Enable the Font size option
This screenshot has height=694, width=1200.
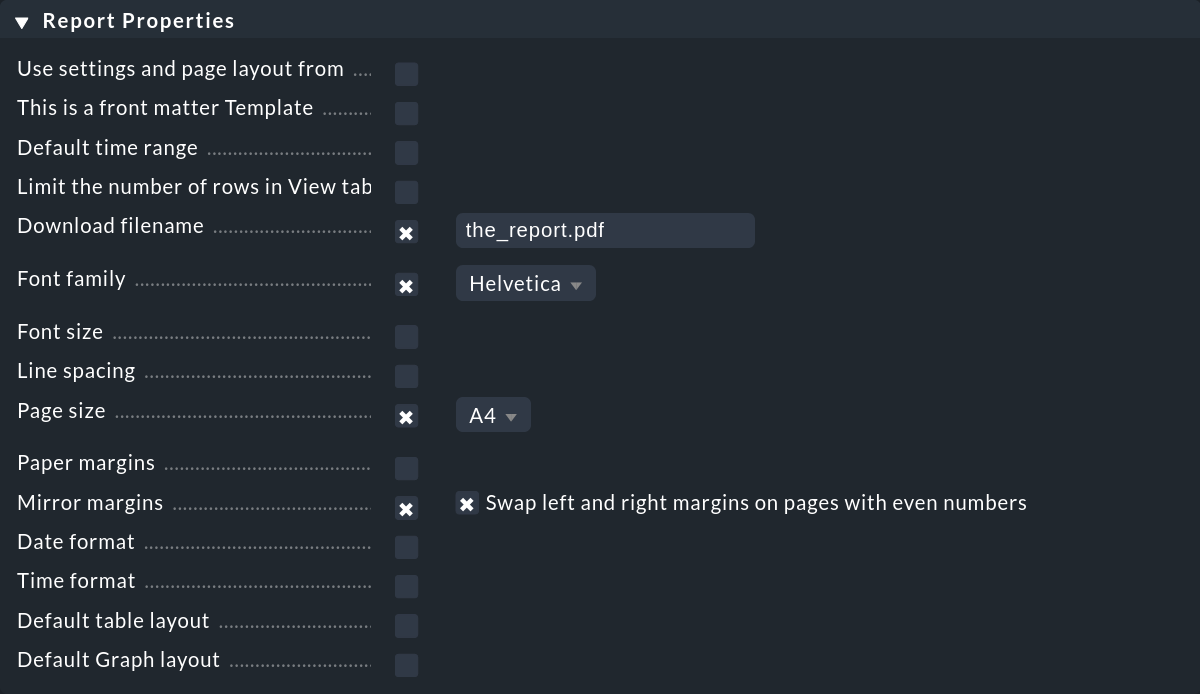pos(406,337)
